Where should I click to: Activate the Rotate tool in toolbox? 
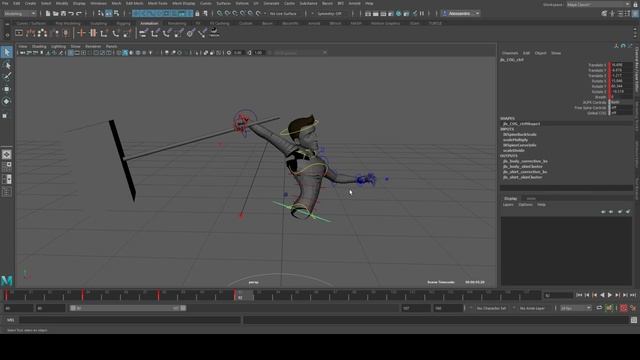coord(7,101)
